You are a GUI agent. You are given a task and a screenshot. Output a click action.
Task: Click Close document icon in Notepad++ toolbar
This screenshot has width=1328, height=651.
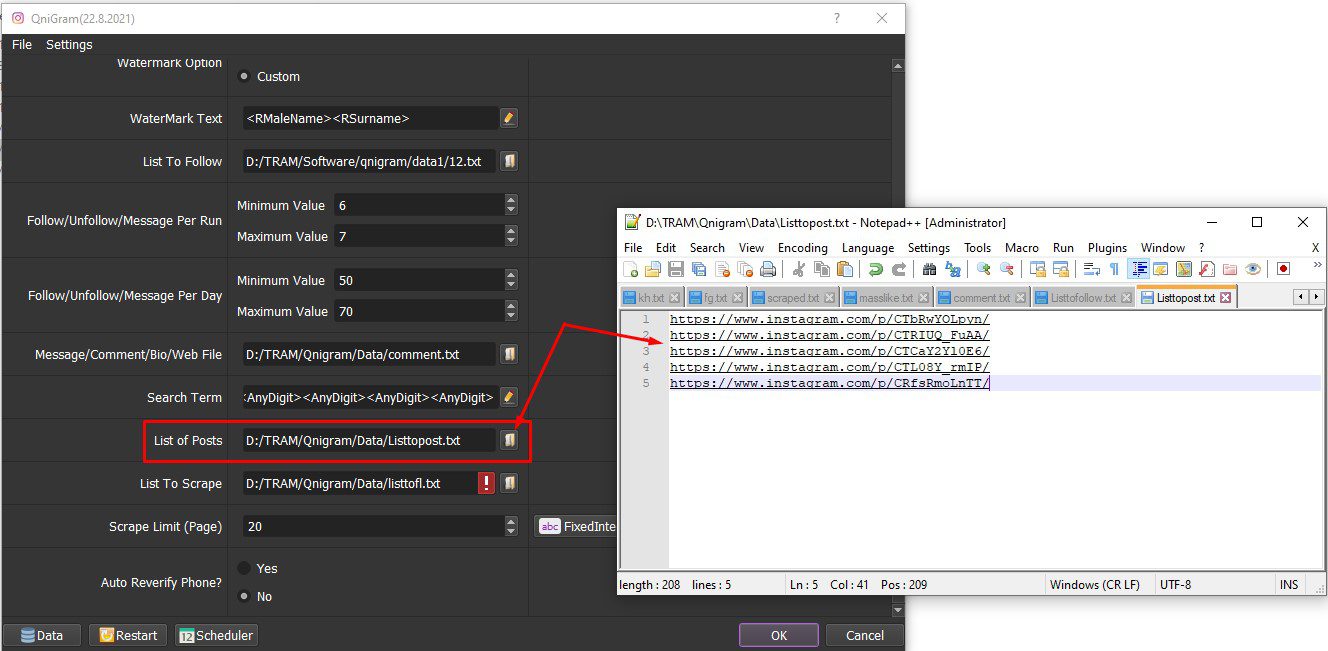[x=722, y=269]
